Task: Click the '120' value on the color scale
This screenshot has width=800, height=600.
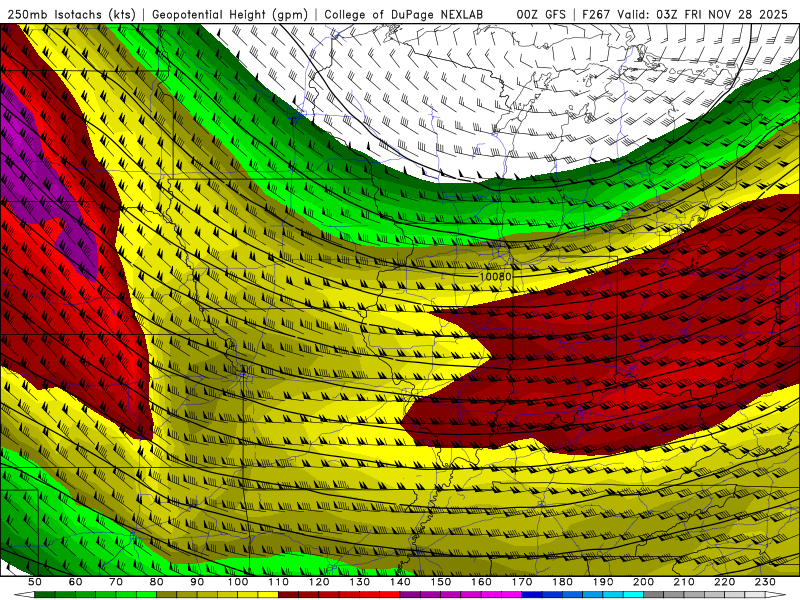Action: click(319, 582)
